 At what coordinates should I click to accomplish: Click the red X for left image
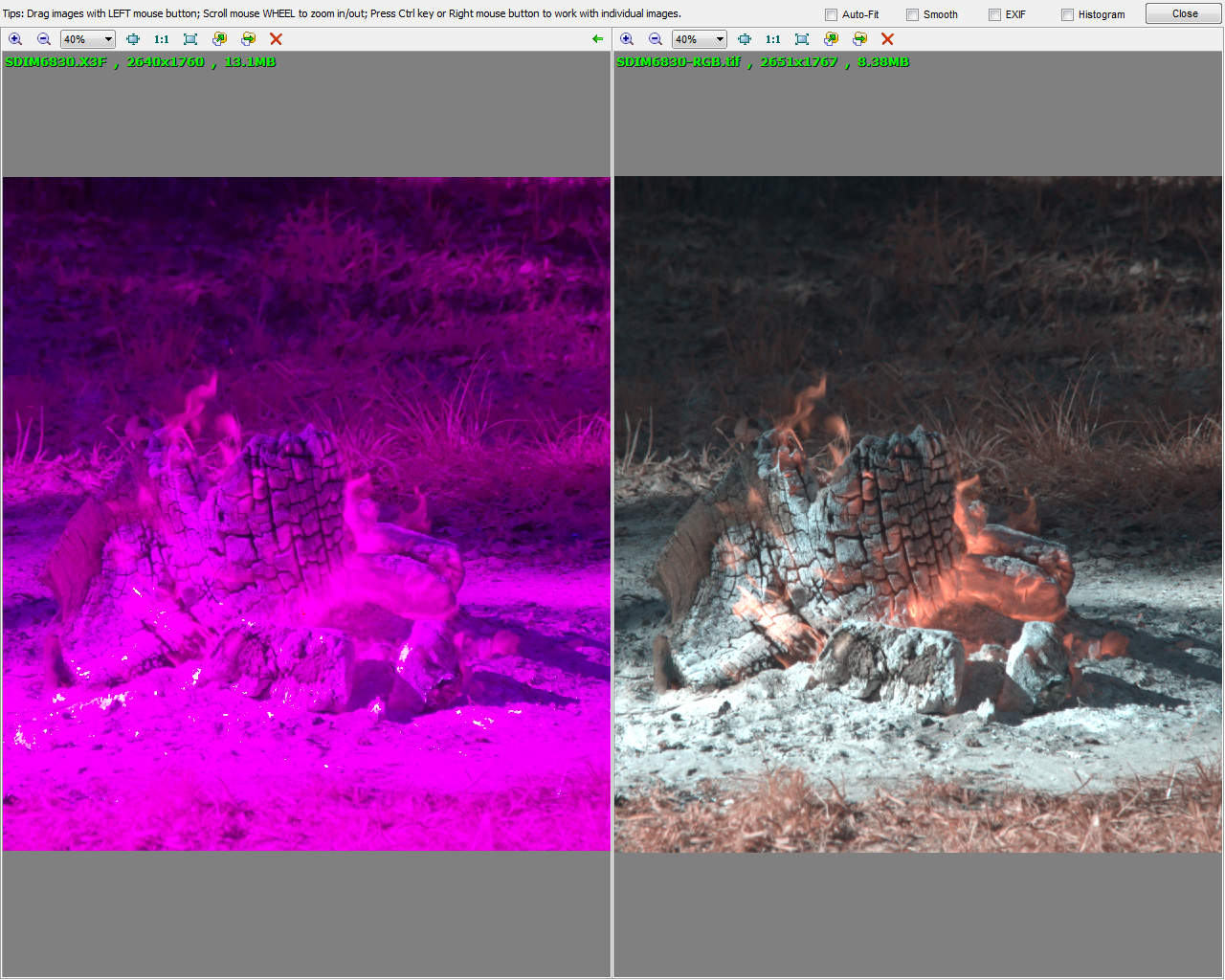point(276,39)
